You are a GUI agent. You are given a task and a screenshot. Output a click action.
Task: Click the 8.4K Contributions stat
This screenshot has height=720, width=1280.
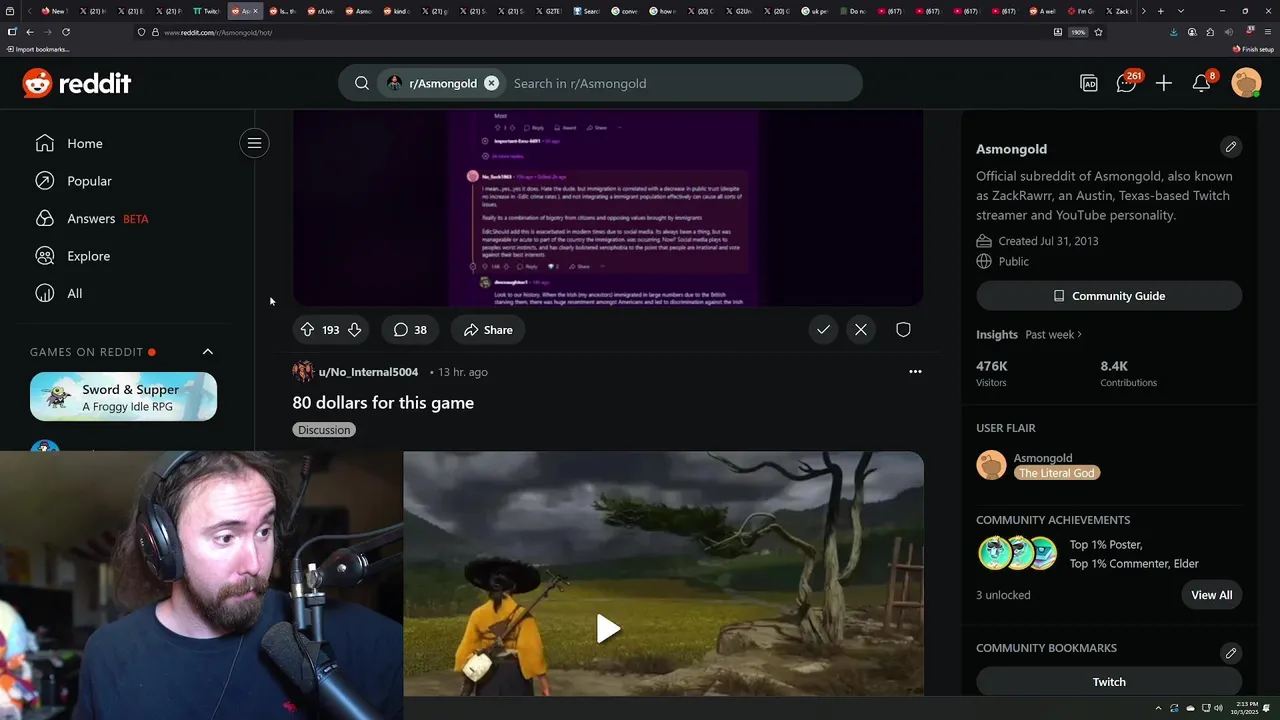click(x=1128, y=373)
